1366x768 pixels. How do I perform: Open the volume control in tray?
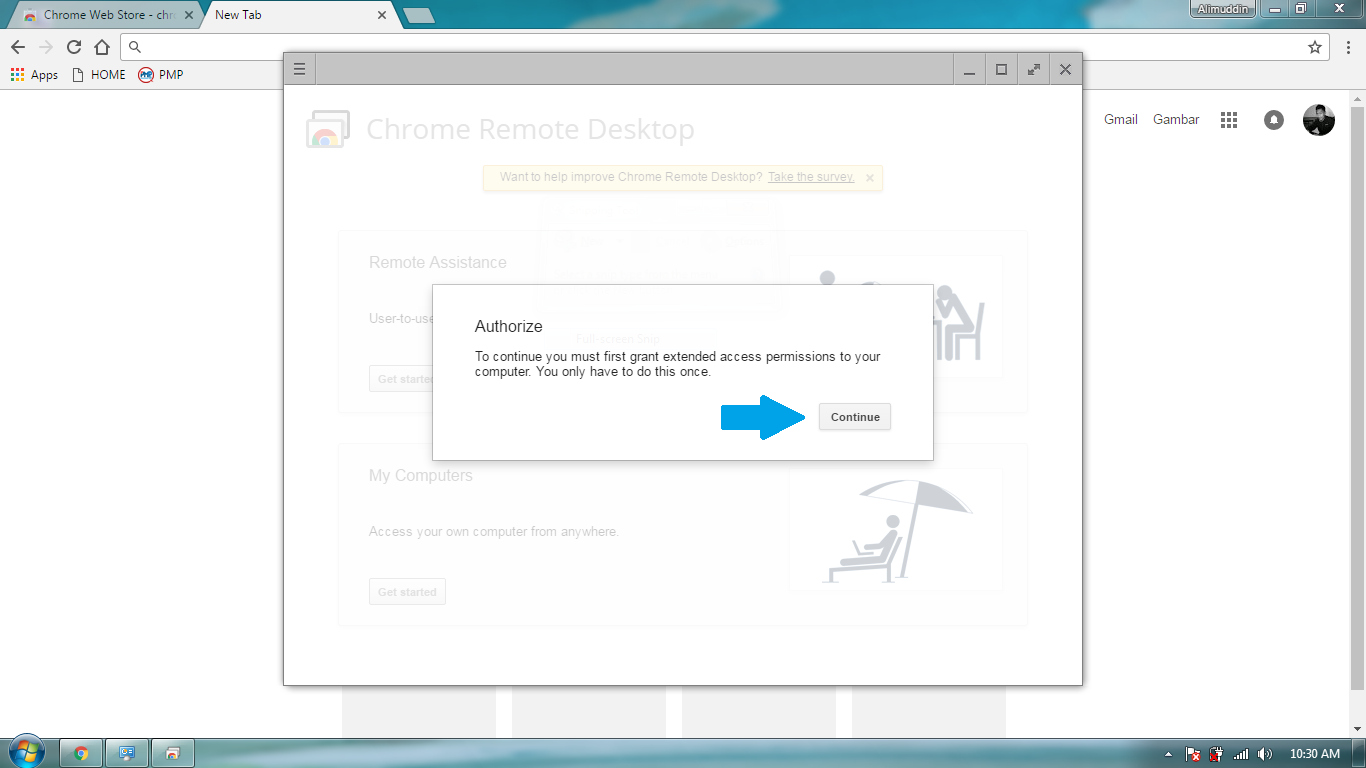(x=1265, y=754)
